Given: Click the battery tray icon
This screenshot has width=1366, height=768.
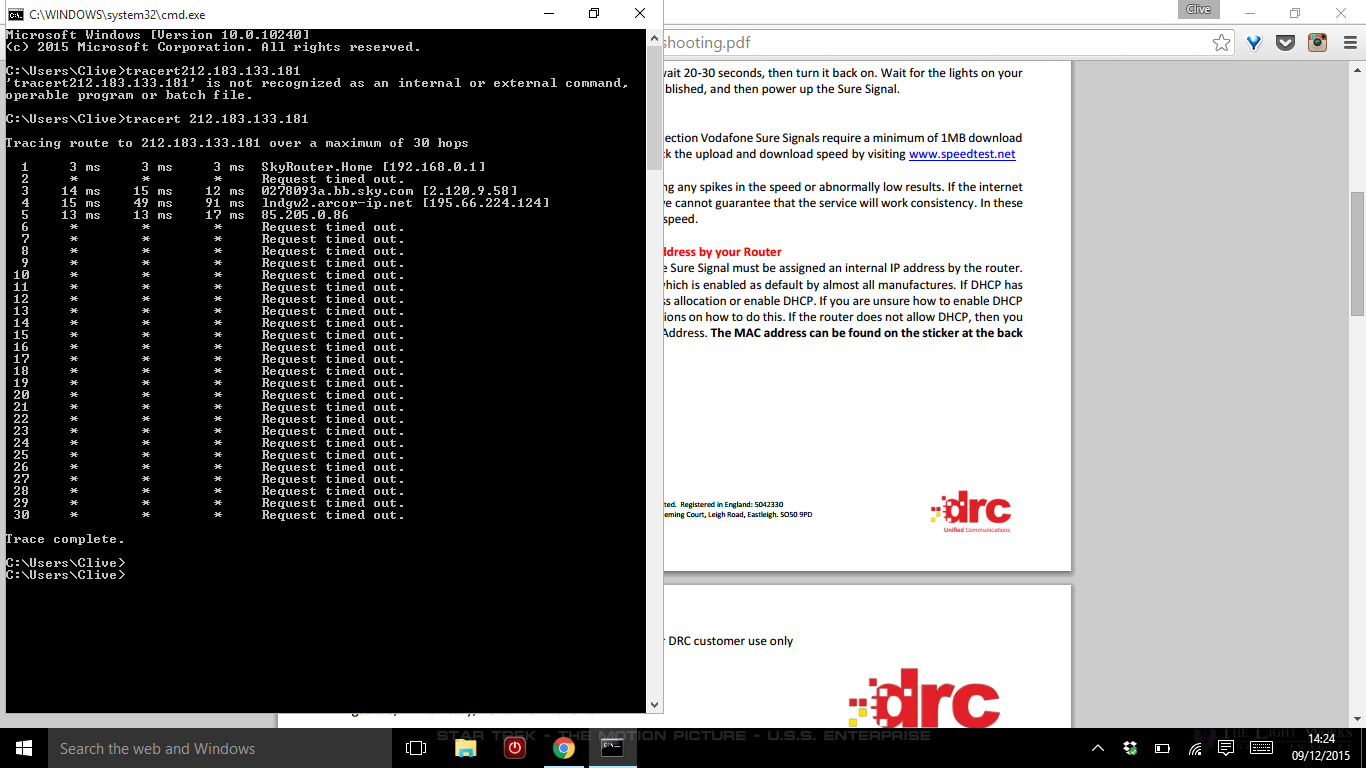Looking at the screenshot, I should coord(1163,748).
